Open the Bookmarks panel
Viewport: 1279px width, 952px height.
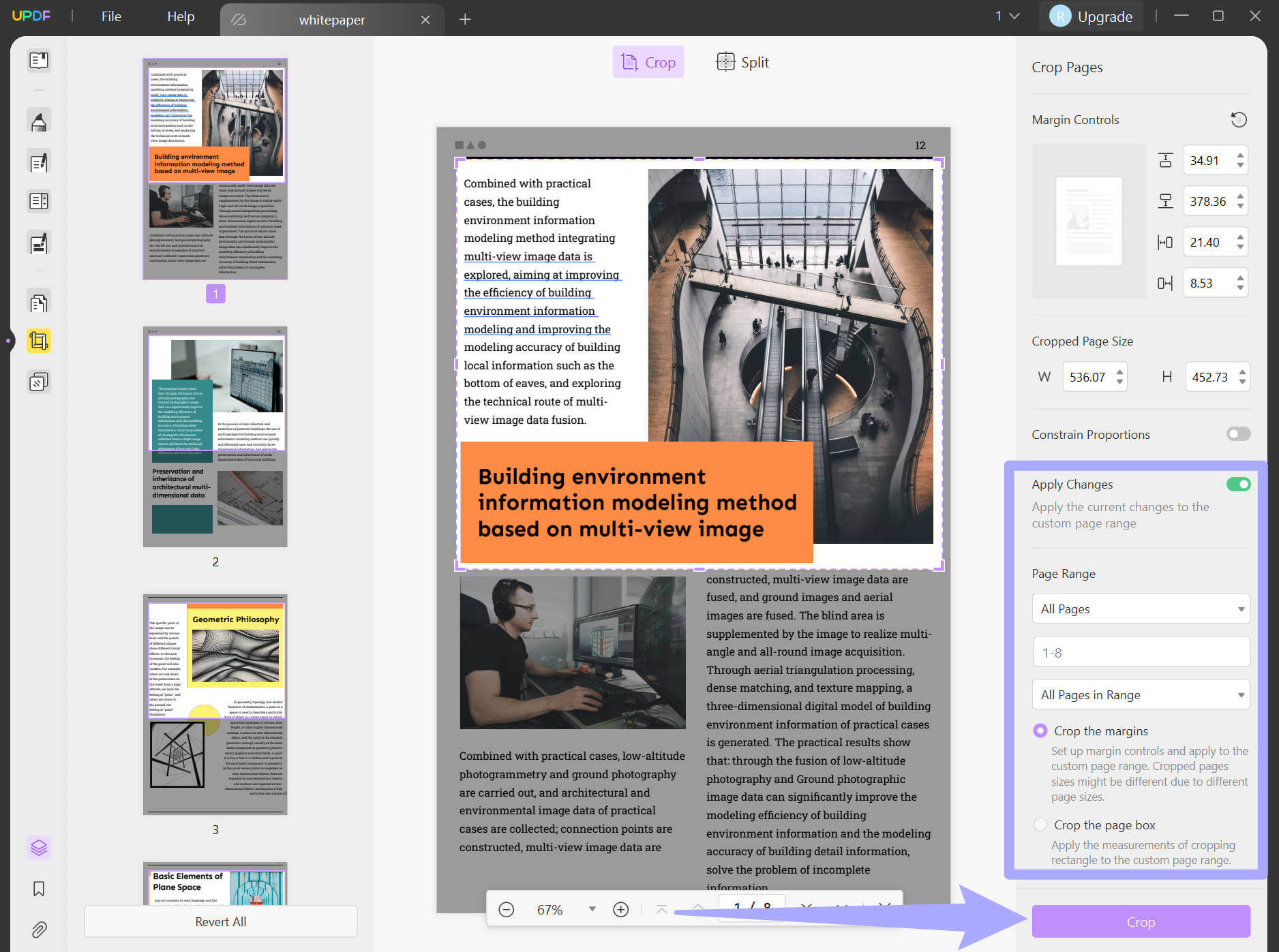click(39, 889)
